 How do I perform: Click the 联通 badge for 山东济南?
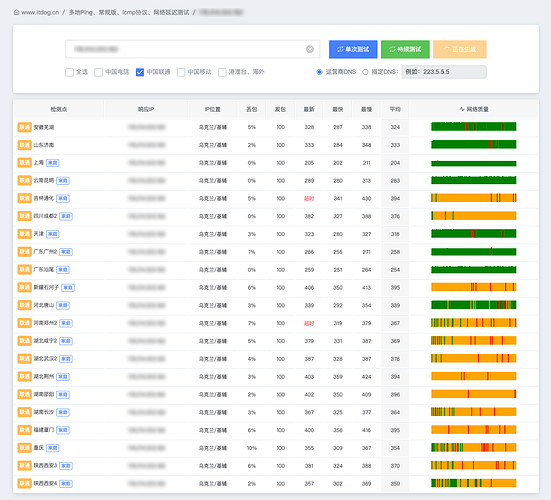[x=25, y=145]
